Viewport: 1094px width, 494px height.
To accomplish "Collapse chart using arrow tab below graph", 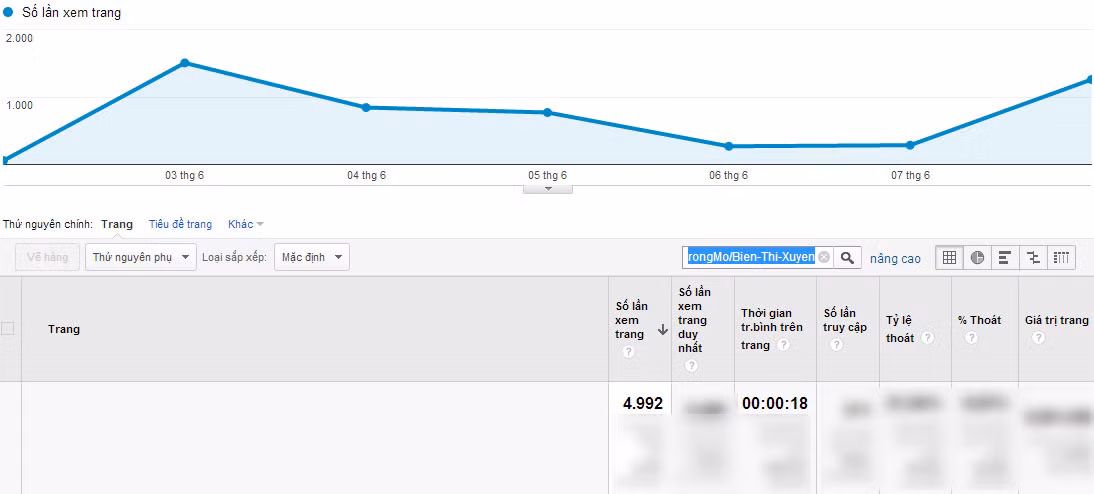I will [x=548, y=188].
